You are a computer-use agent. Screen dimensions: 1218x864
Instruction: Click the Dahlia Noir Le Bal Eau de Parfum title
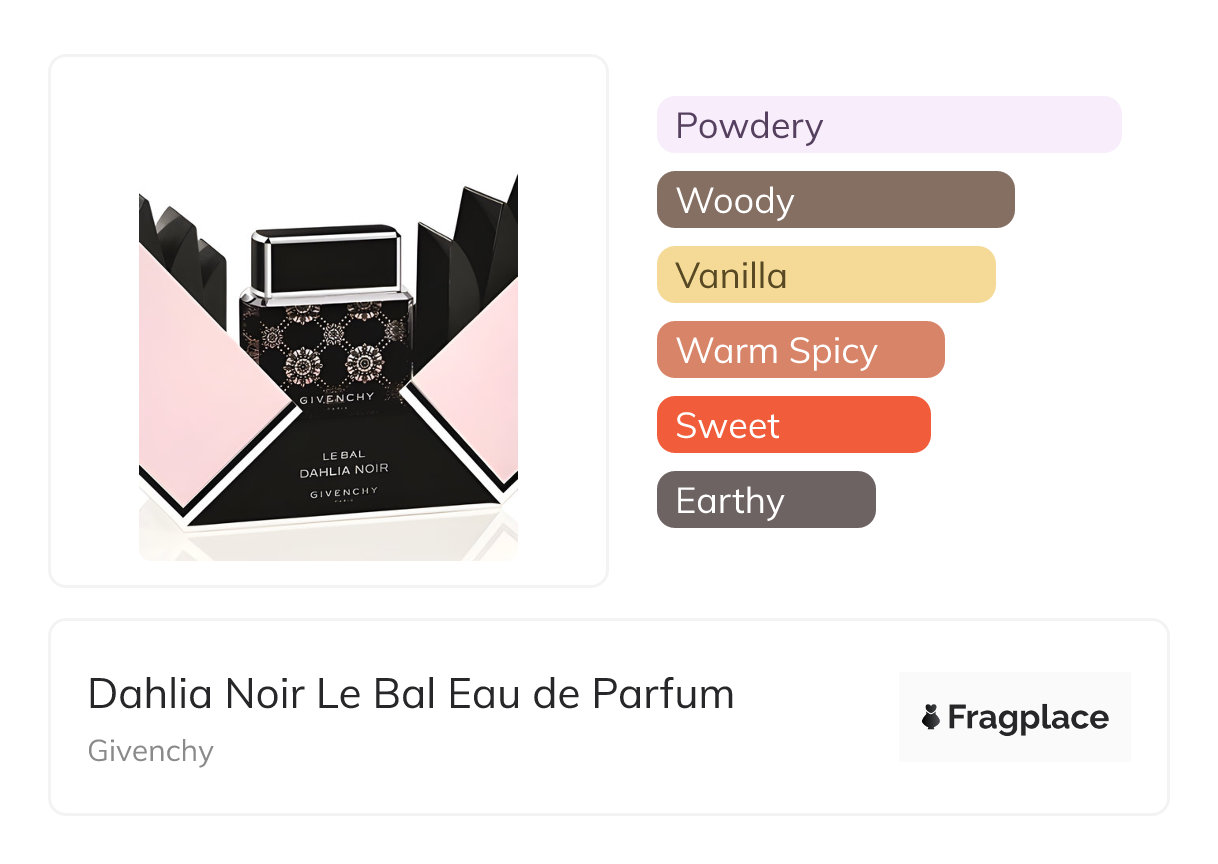411,694
